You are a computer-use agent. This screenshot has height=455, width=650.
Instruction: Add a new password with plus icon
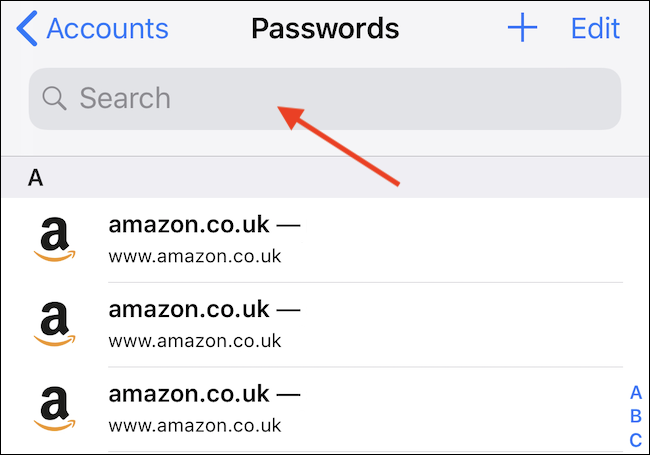[x=522, y=27]
